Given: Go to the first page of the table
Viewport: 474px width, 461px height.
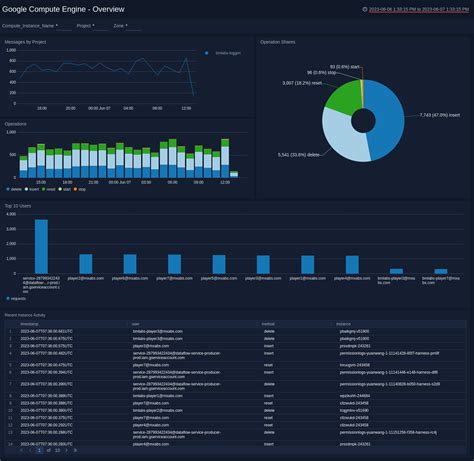Looking at the screenshot, I should pos(21,450).
